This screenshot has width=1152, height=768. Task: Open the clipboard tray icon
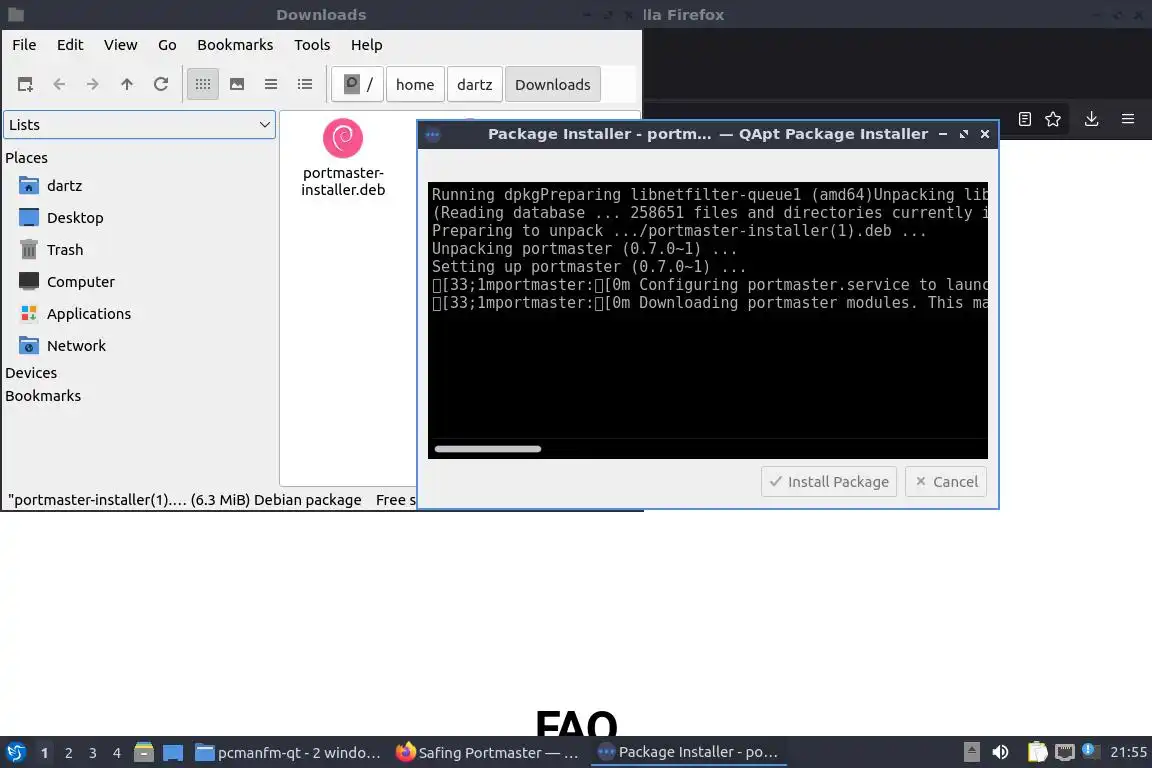point(1037,753)
